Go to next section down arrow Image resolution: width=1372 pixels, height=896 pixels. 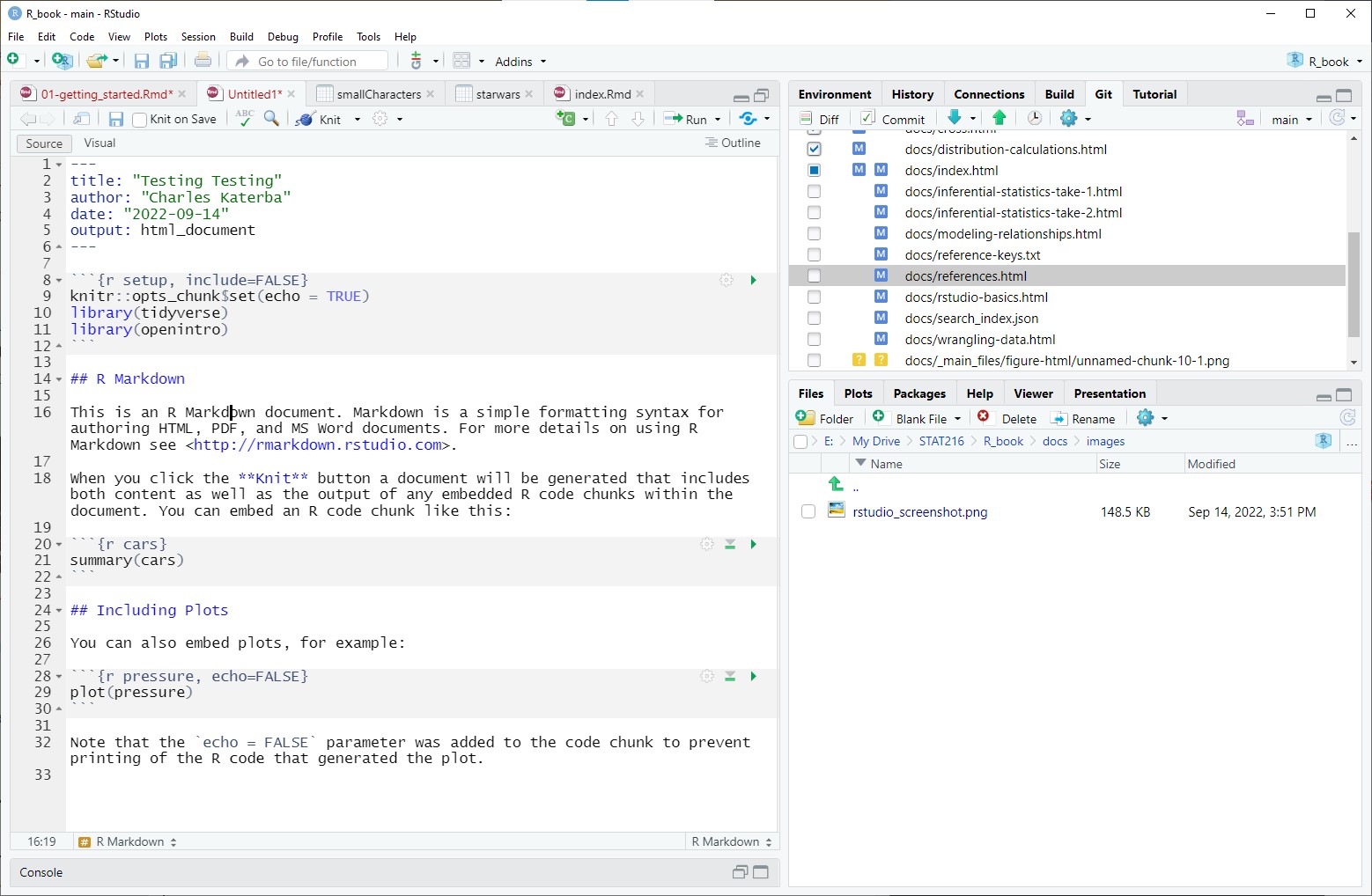(638, 119)
